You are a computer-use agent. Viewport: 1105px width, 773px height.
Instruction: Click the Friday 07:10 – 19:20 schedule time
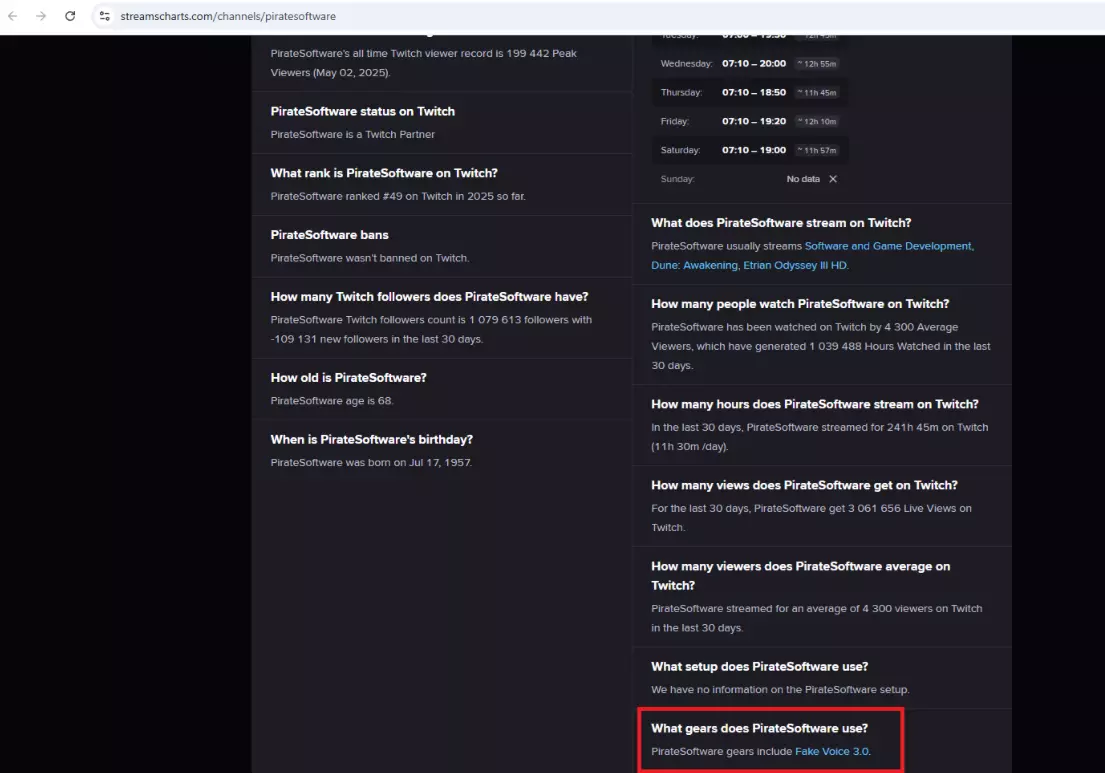(x=753, y=121)
